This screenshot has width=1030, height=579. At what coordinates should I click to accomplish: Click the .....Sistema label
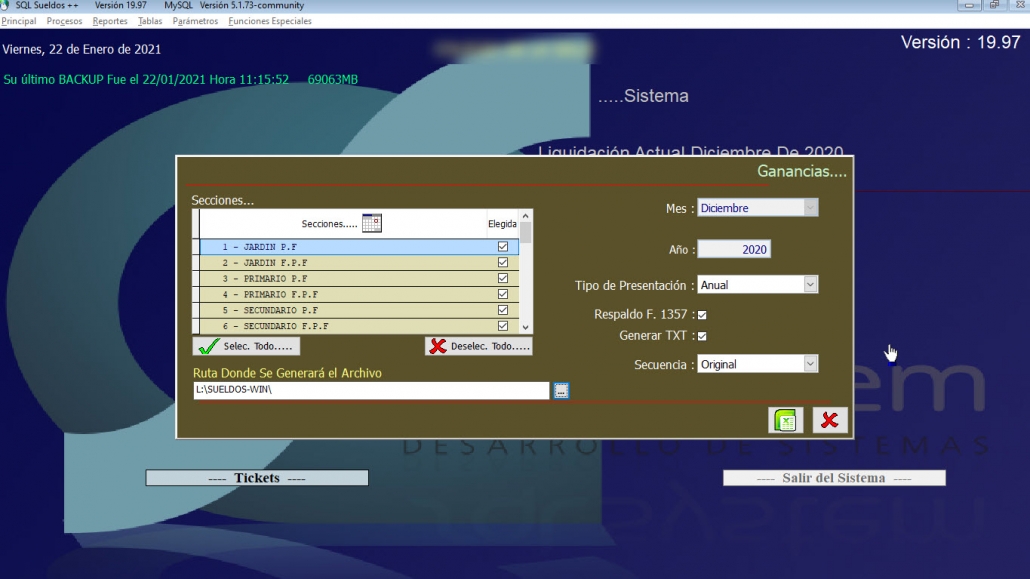(643, 96)
